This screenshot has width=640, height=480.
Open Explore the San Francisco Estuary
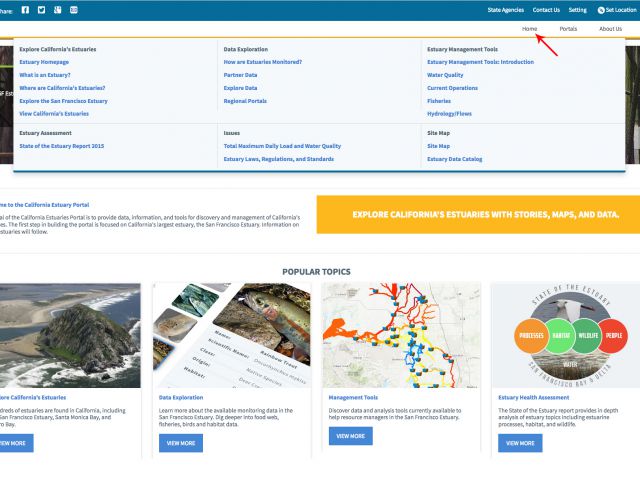[x=63, y=101]
